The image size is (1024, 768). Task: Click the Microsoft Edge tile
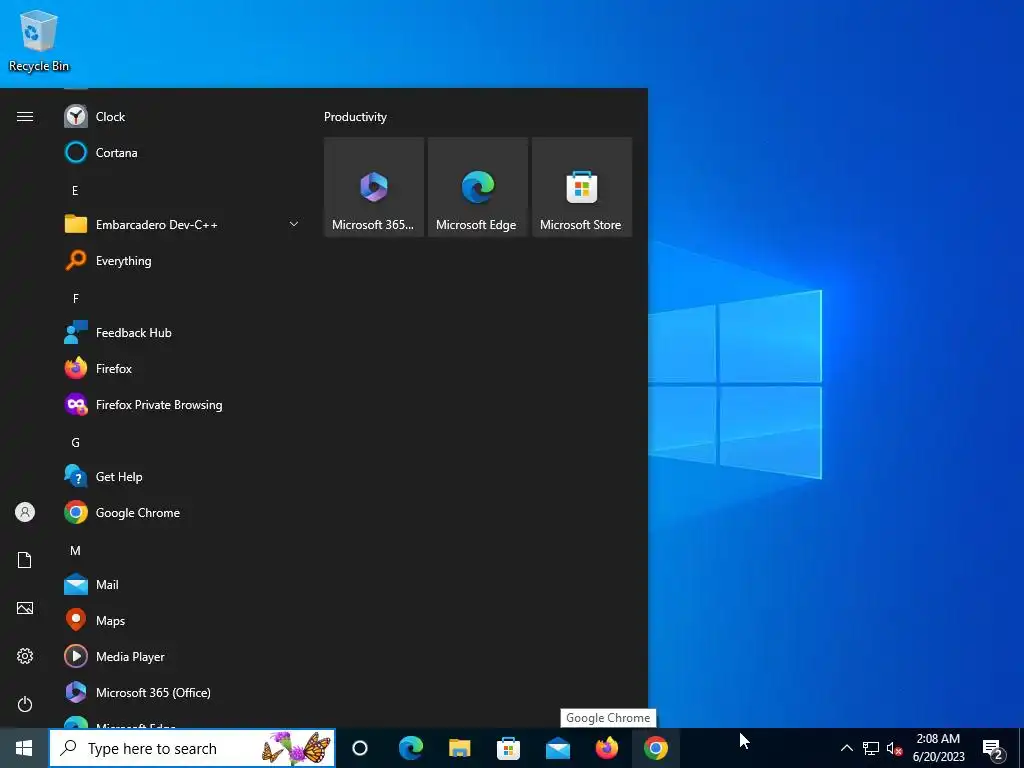pos(477,187)
